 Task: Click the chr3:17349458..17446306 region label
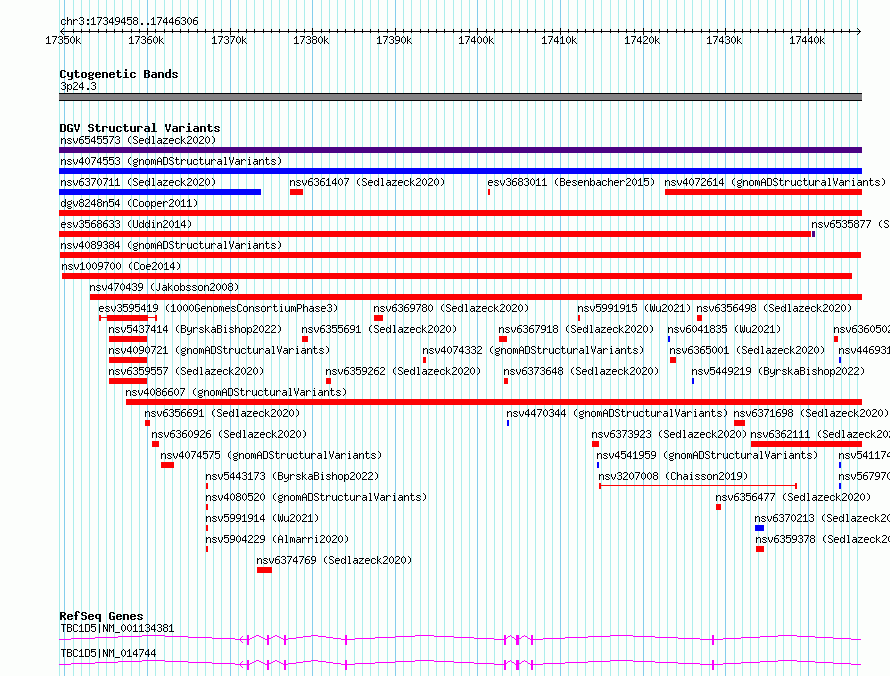129,21
